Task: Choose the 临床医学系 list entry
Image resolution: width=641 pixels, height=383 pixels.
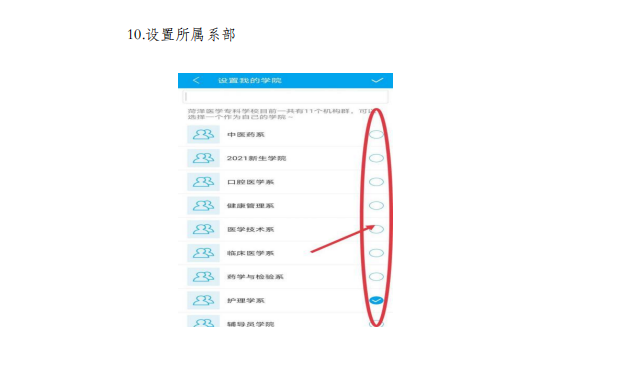Action: (x=285, y=253)
